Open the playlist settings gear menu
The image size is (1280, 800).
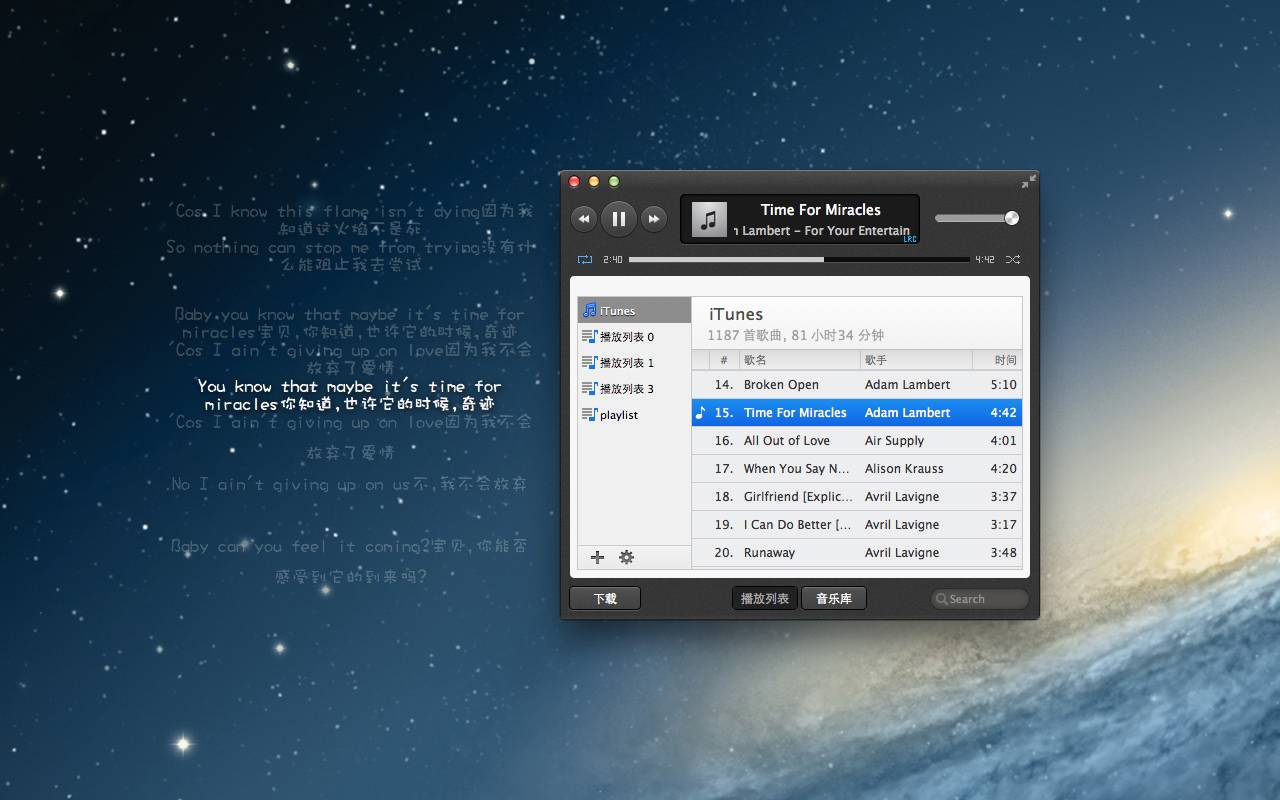[627, 557]
